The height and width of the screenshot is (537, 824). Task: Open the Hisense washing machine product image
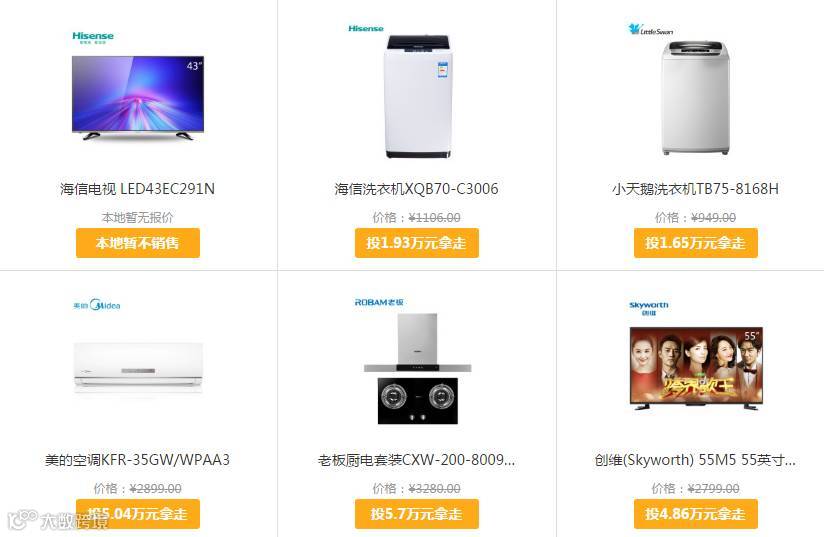point(418,97)
